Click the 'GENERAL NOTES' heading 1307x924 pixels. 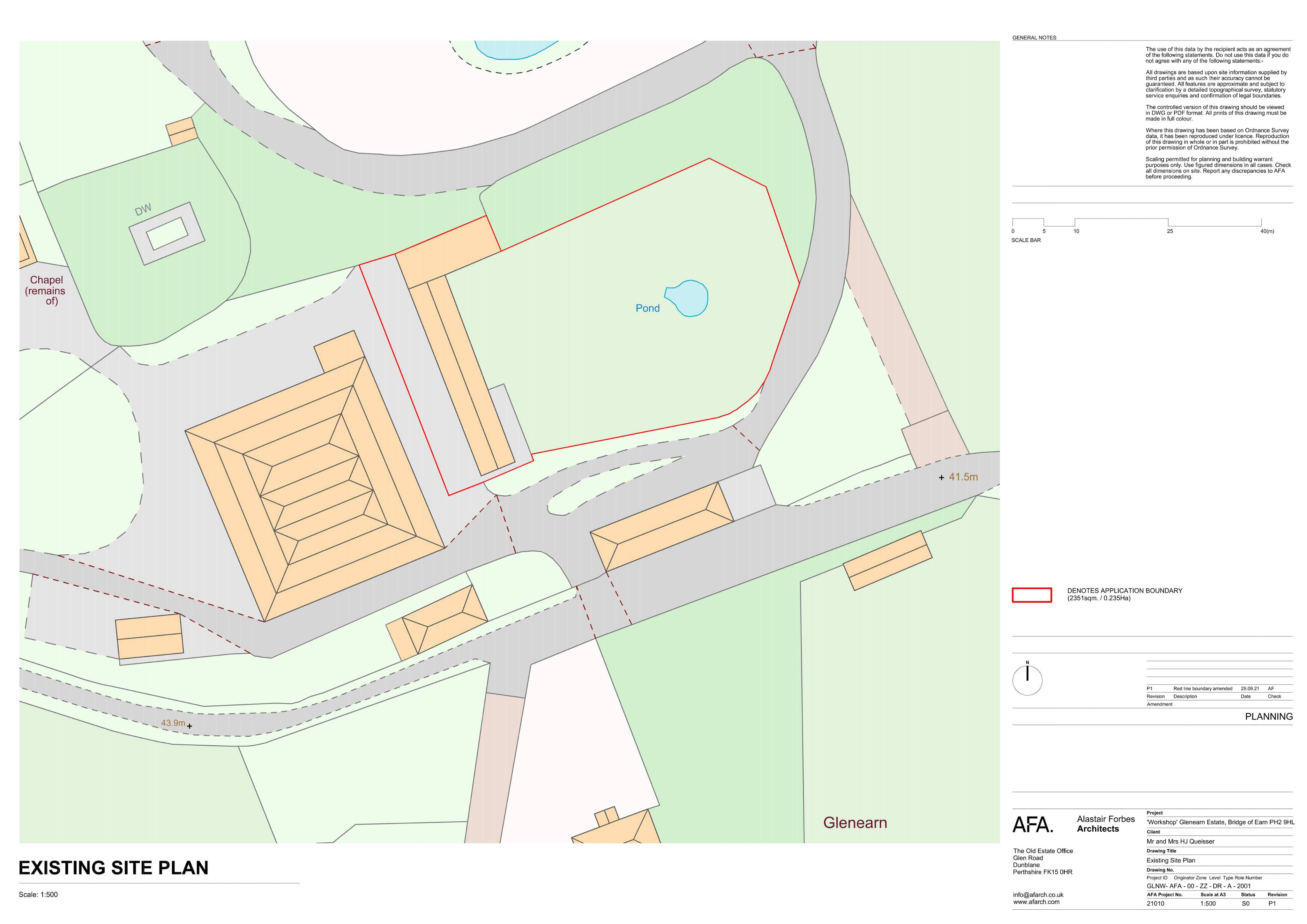1034,38
